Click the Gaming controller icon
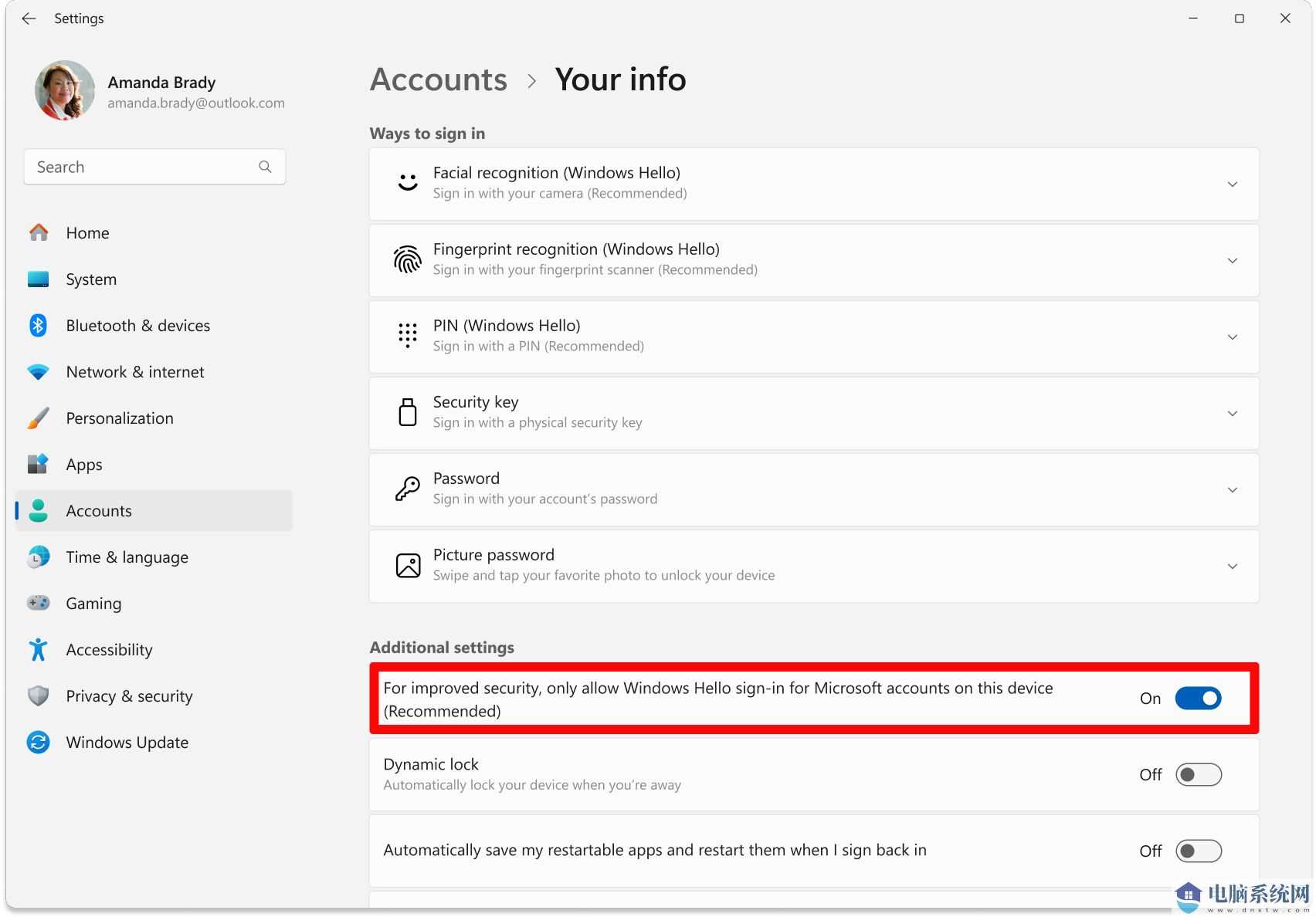Screen dimensions: 1316x917 click(x=38, y=603)
